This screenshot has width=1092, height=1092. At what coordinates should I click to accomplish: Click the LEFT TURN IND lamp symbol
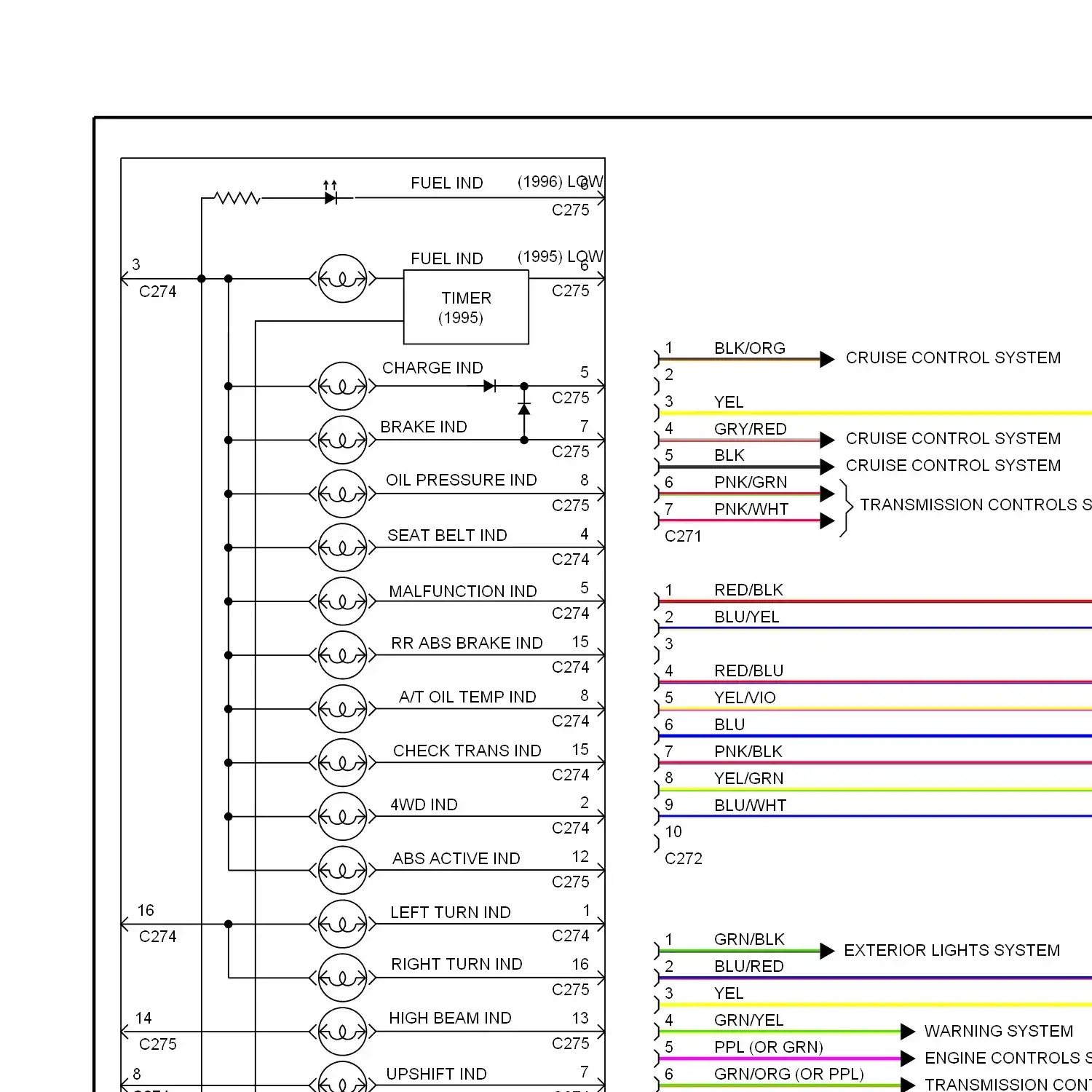tap(342, 924)
